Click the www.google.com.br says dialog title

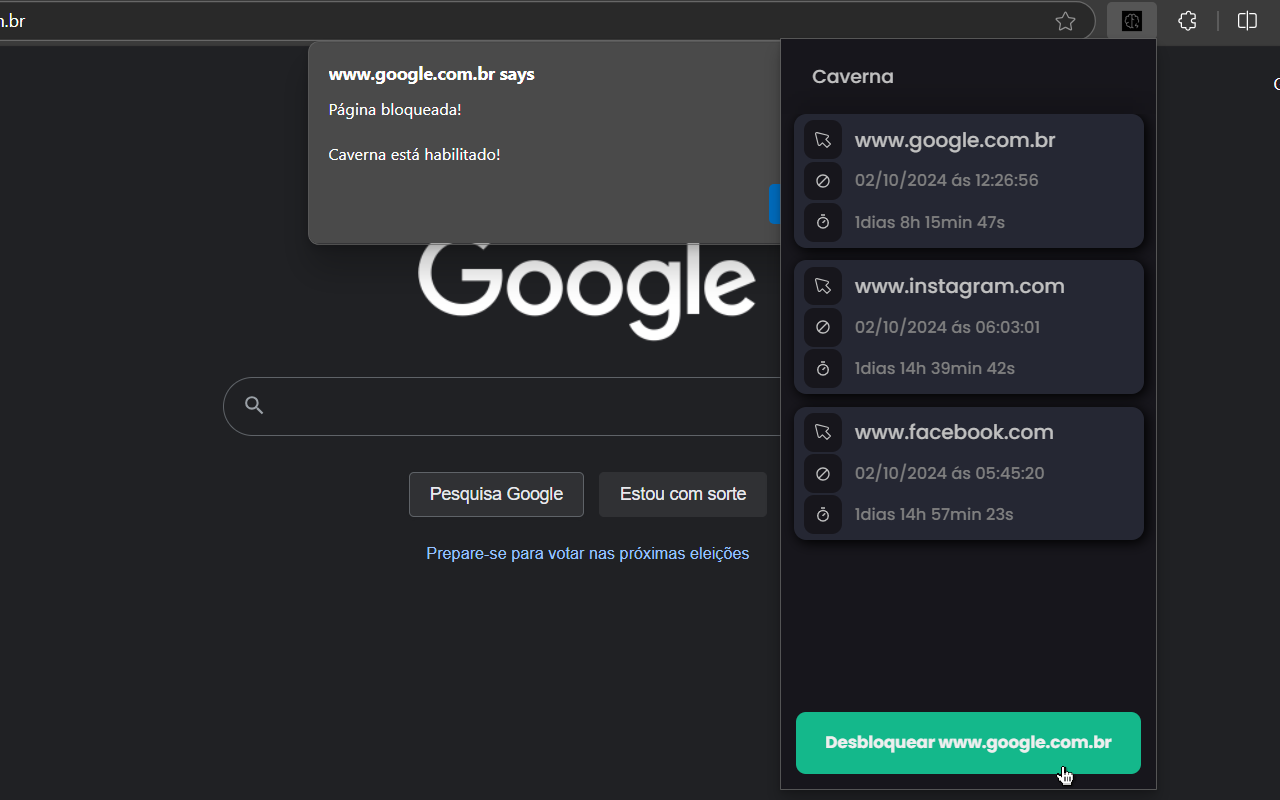coord(431,74)
